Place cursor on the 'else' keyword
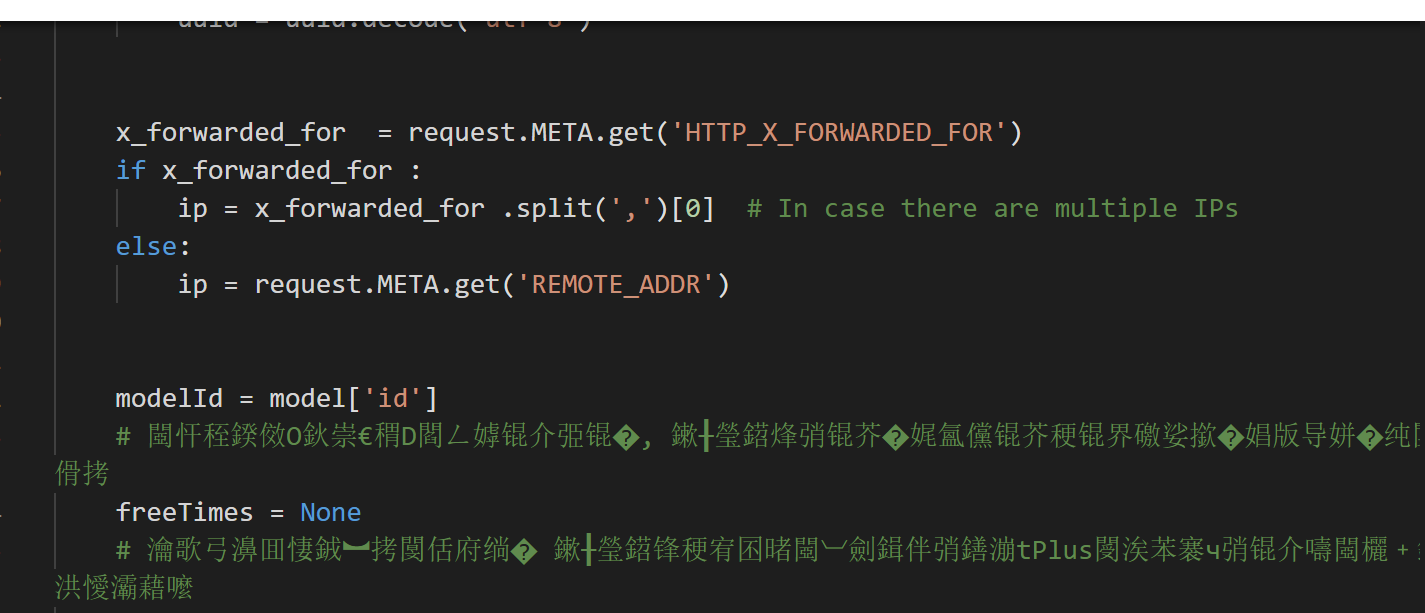1425x613 pixels. [x=146, y=246]
